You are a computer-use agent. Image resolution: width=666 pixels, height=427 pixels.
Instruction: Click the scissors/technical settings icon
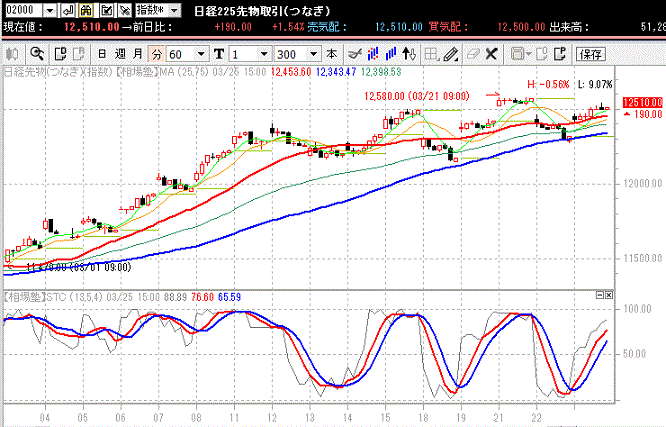pos(354,54)
